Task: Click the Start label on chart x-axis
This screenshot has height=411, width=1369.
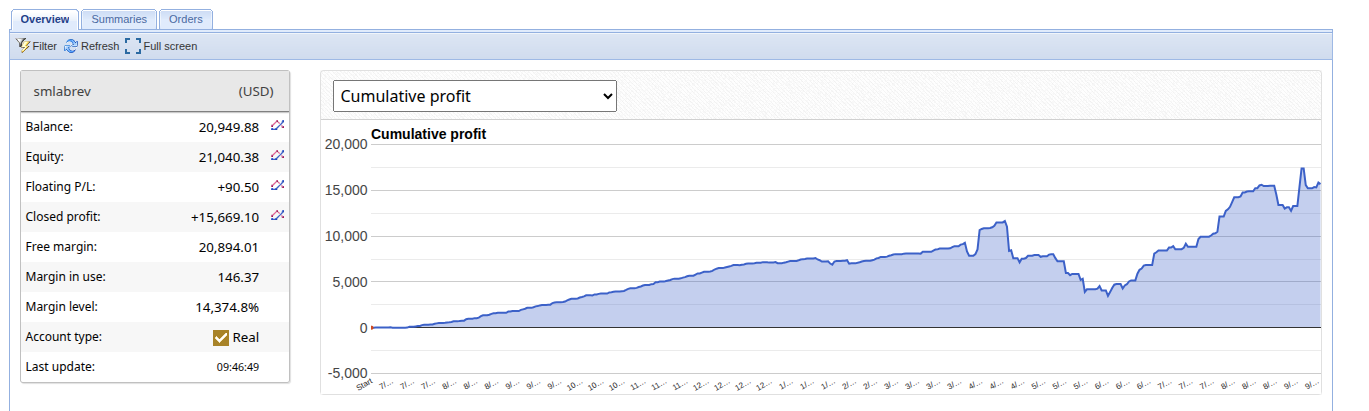Action: (365, 384)
